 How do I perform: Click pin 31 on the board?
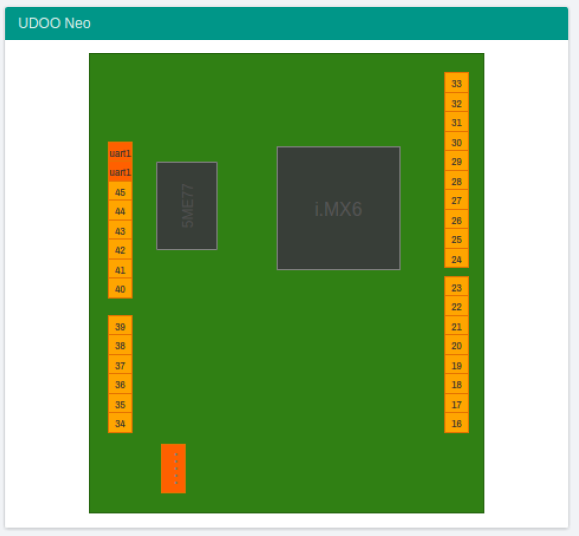click(456, 122)
